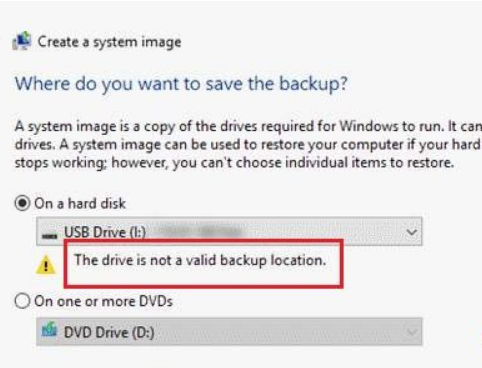This screenshot has height=368, width=482.
Task: Open the USB Drive (I:) combo box
Action: pyautogui.click(x=229, y=231)
